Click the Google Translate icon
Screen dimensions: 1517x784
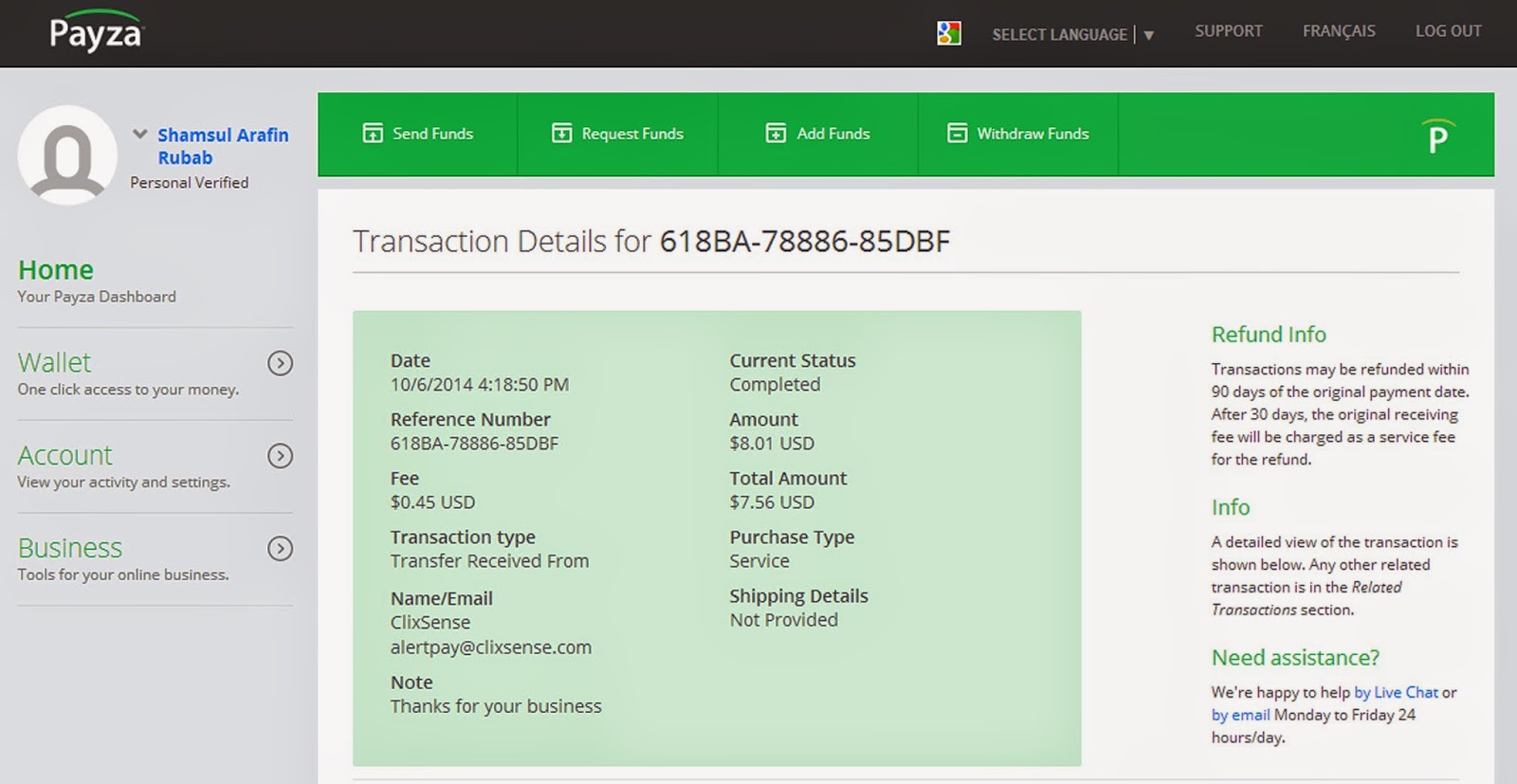tap(949, 33)
